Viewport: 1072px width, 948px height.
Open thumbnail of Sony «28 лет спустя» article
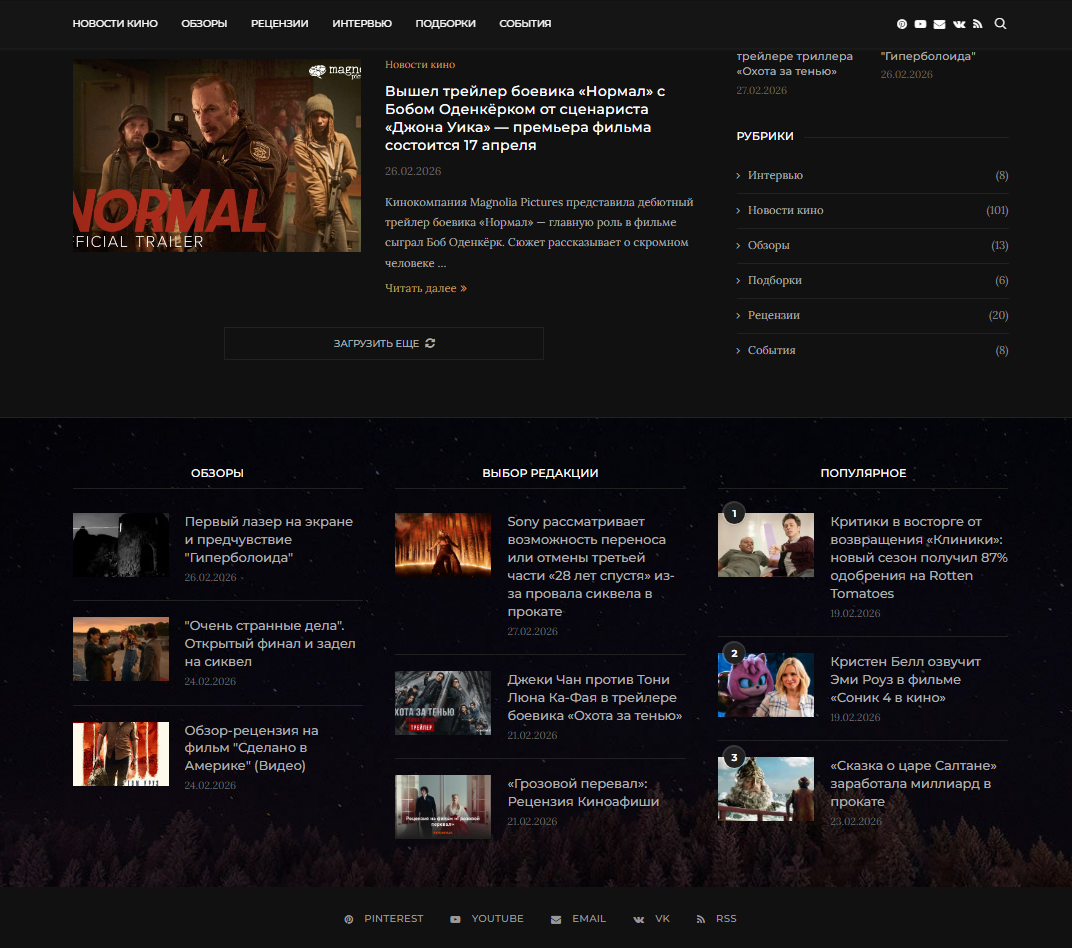coord(443,545)
